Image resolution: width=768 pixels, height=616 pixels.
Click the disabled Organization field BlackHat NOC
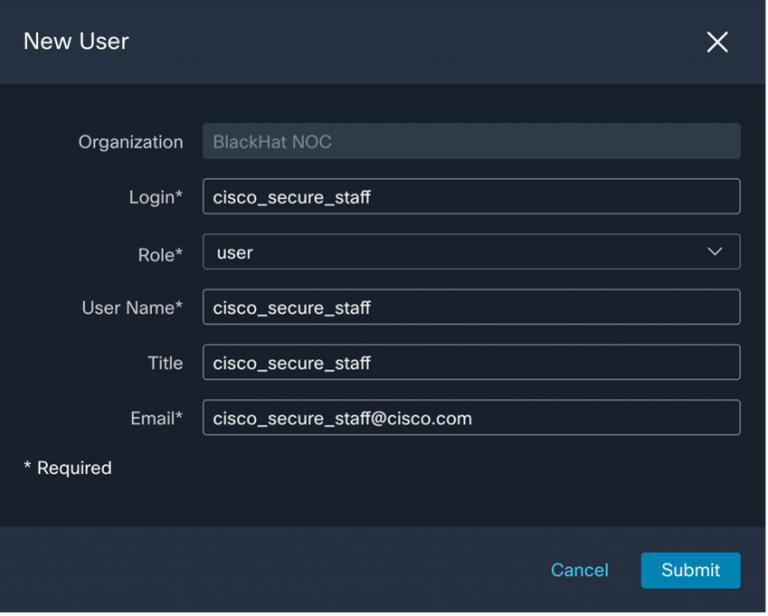pos(470,141)
